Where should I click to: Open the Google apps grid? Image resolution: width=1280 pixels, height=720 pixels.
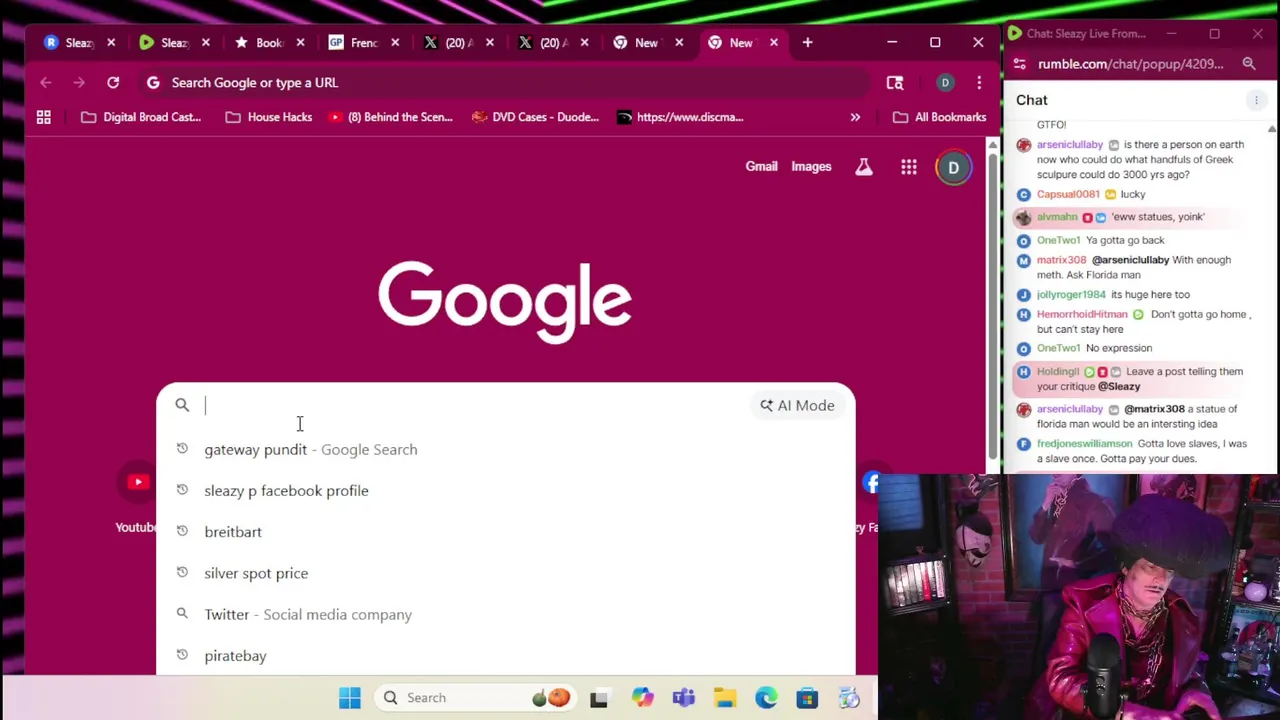point(909,168)
